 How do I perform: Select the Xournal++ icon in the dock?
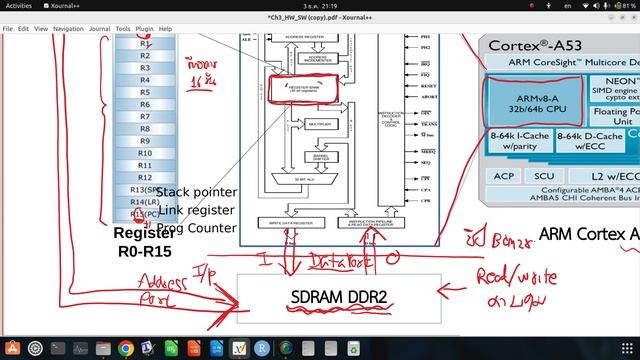[x=239, y=348]
